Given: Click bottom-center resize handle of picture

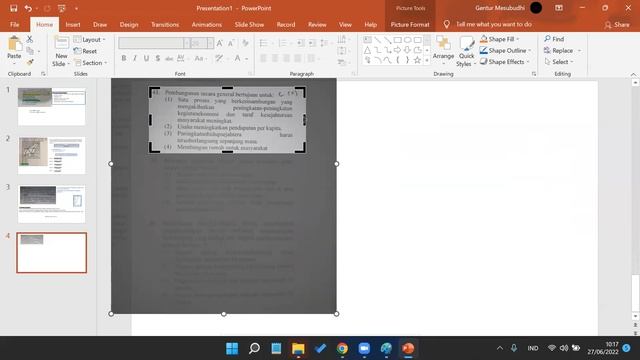Looking at the screenshot, I should click(224, 314).
